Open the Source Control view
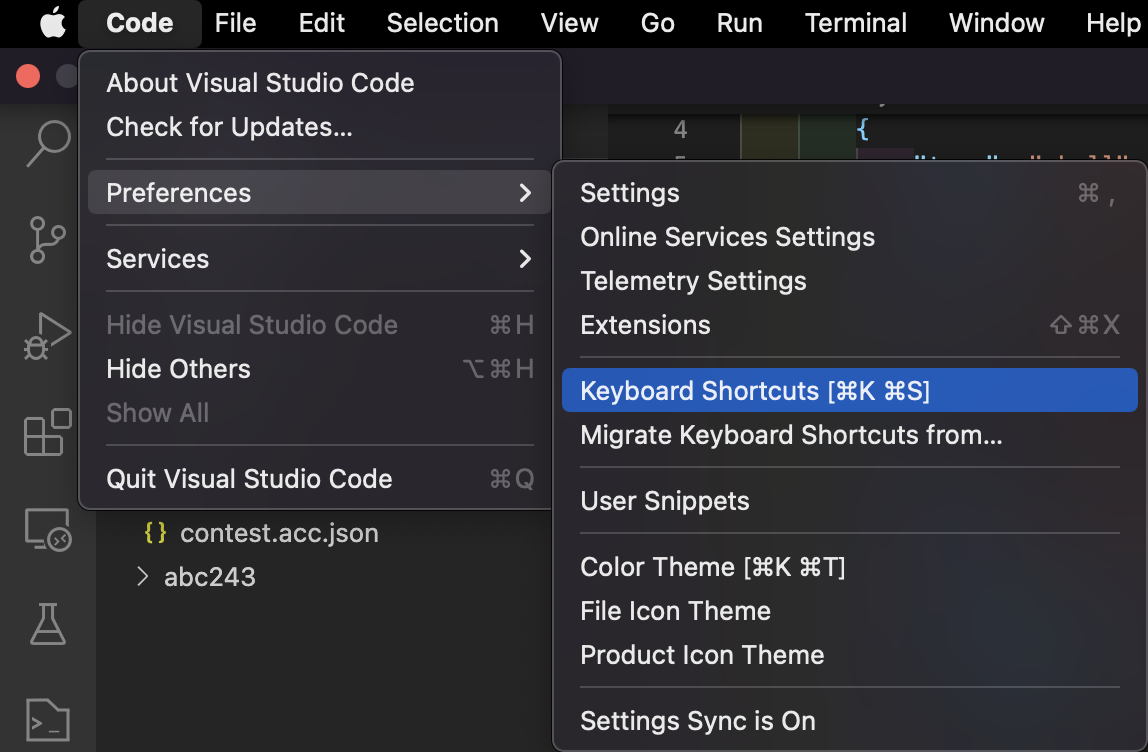Image resolution: width=1148 pixels, height=752 pixels. pyautogui.click(x=47, y=240)
